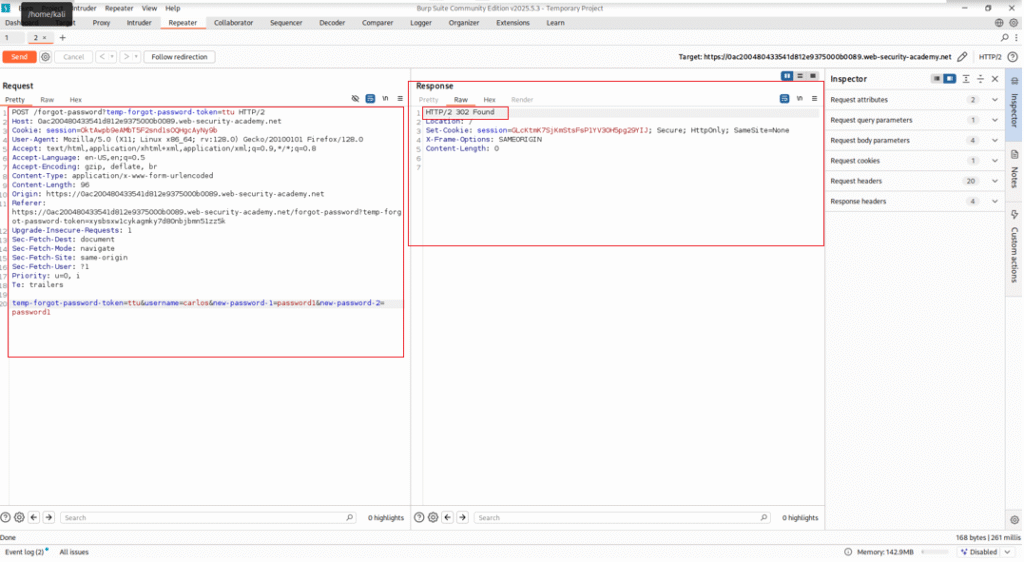Open the Event log (2)
1024x562 pixels.
(25, 552)
